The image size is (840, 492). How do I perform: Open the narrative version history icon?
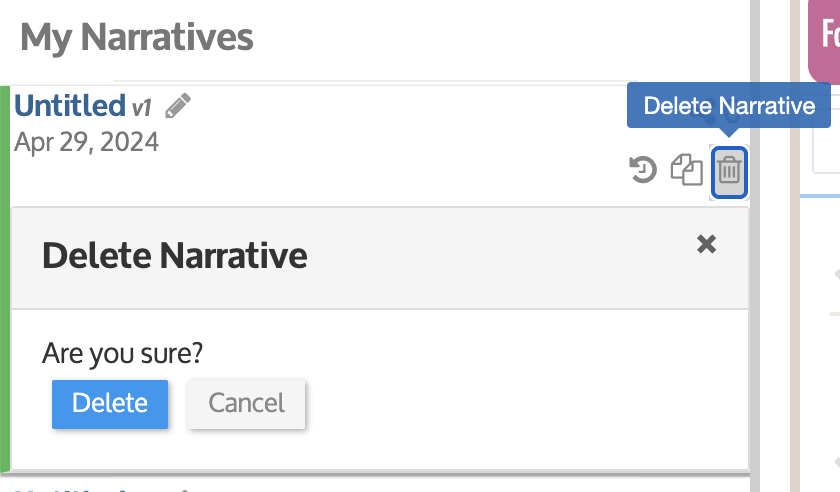642,170
